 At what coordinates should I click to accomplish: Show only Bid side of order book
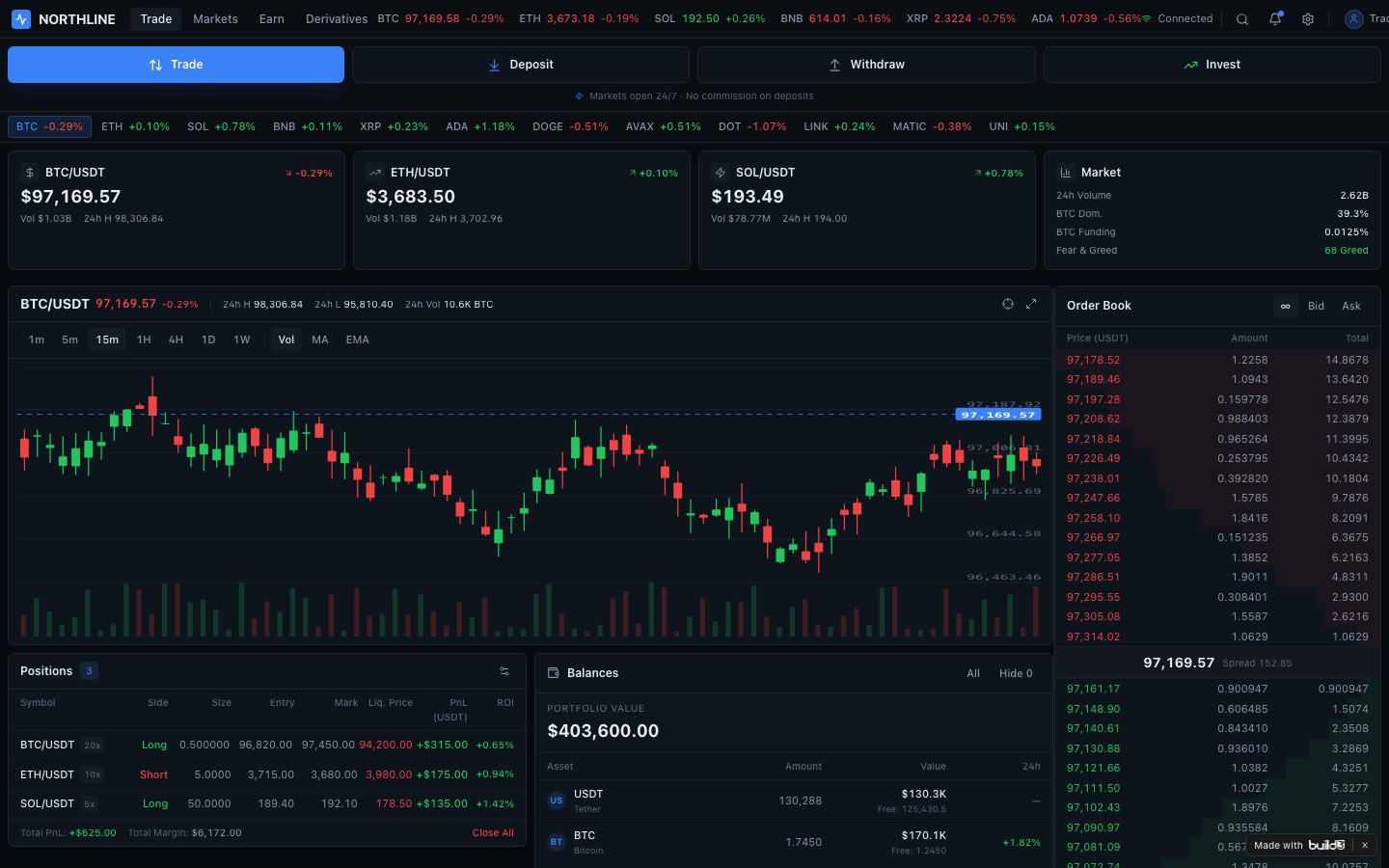(1317, 306)
